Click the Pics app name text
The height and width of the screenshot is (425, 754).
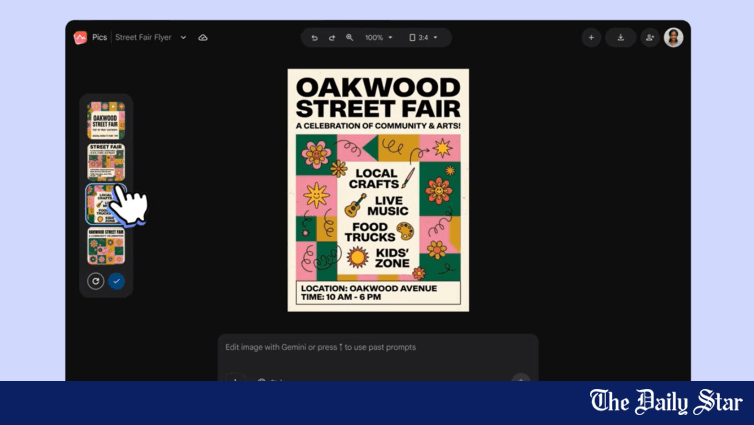click(x=100, y=38)
